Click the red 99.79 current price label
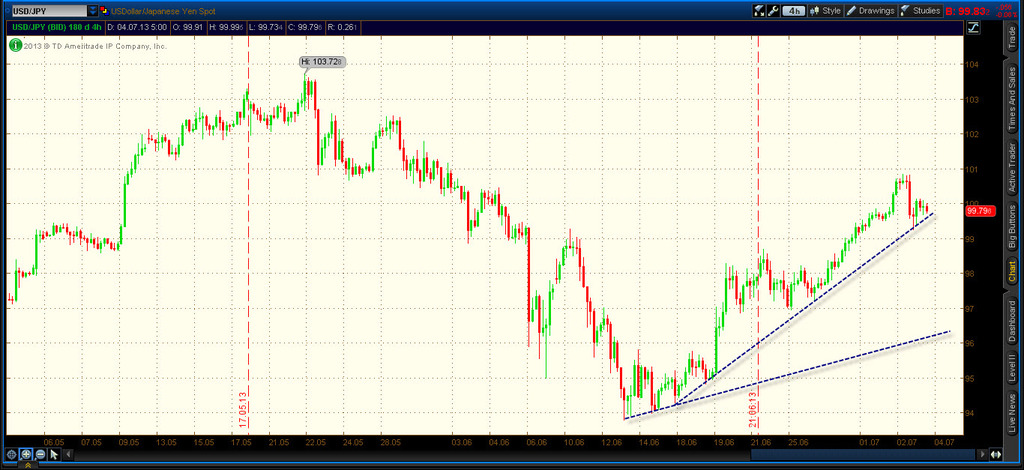The height and width of the screenshot is (470, 1024). click(x=980, y=211)
